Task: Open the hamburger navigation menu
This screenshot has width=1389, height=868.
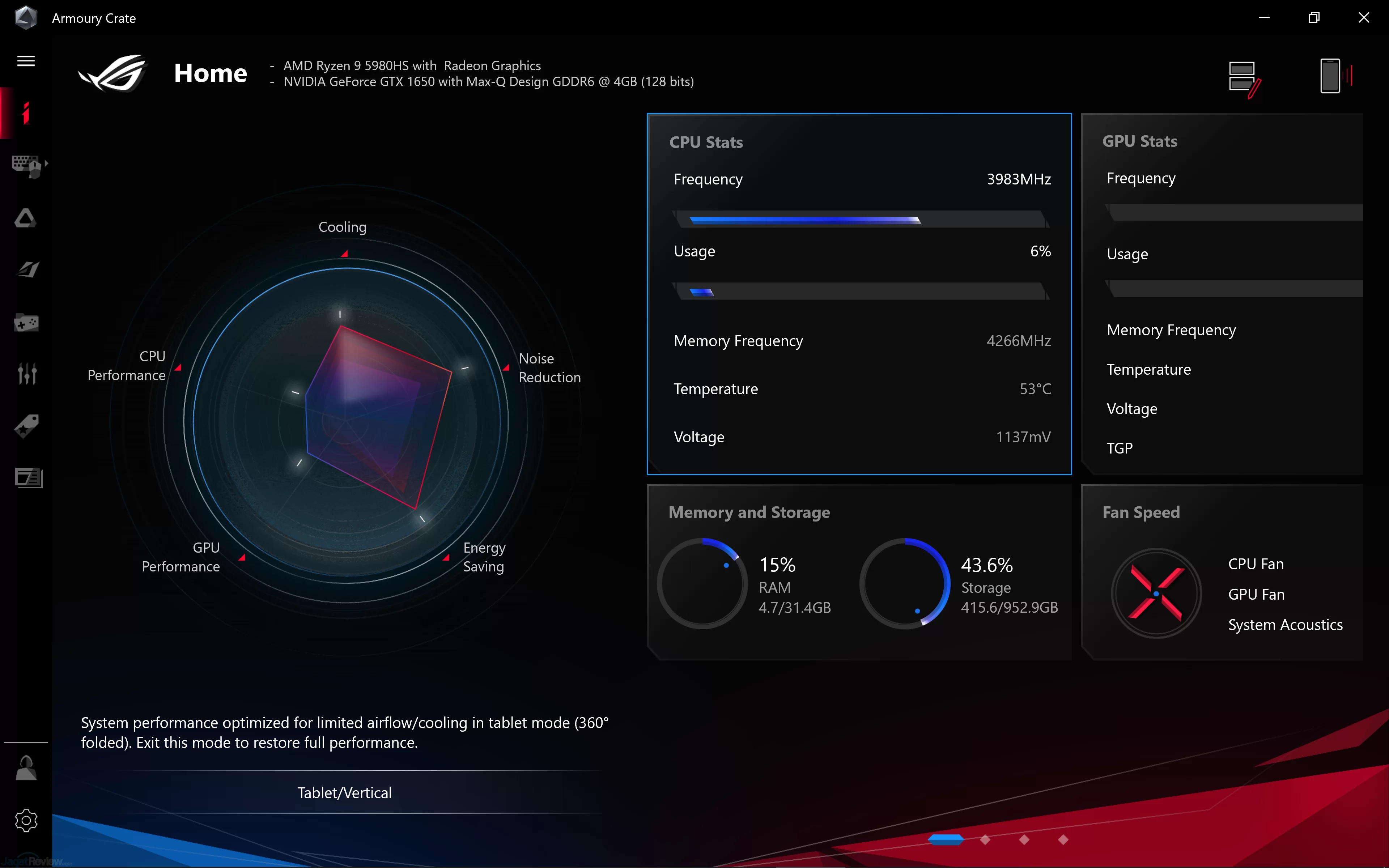Action: click(x=26, y=61)
